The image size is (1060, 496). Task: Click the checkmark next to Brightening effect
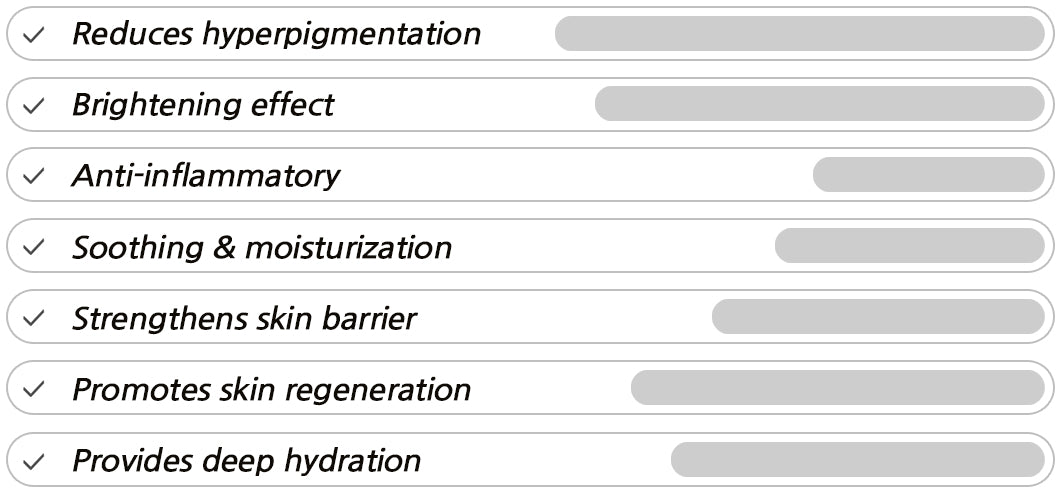tap(34, 106)
